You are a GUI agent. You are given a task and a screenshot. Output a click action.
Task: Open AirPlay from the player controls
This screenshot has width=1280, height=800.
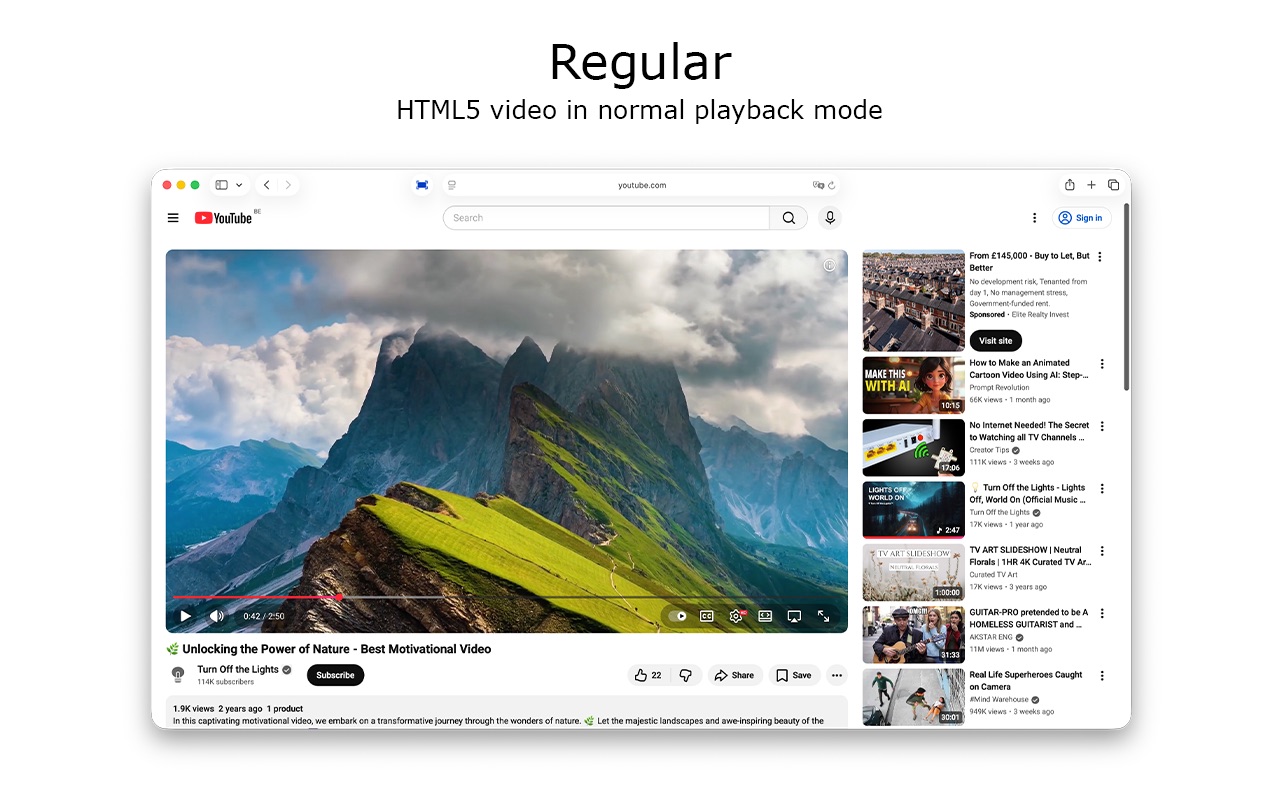click(x=794, y=616)
